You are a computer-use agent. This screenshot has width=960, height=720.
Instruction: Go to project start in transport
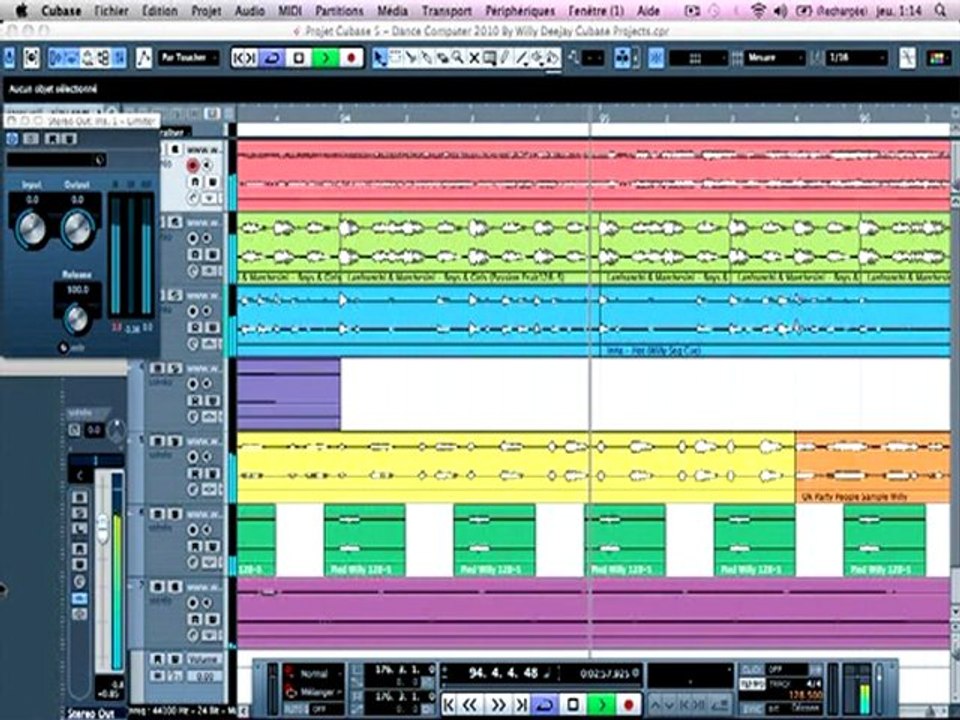point(449,705)
